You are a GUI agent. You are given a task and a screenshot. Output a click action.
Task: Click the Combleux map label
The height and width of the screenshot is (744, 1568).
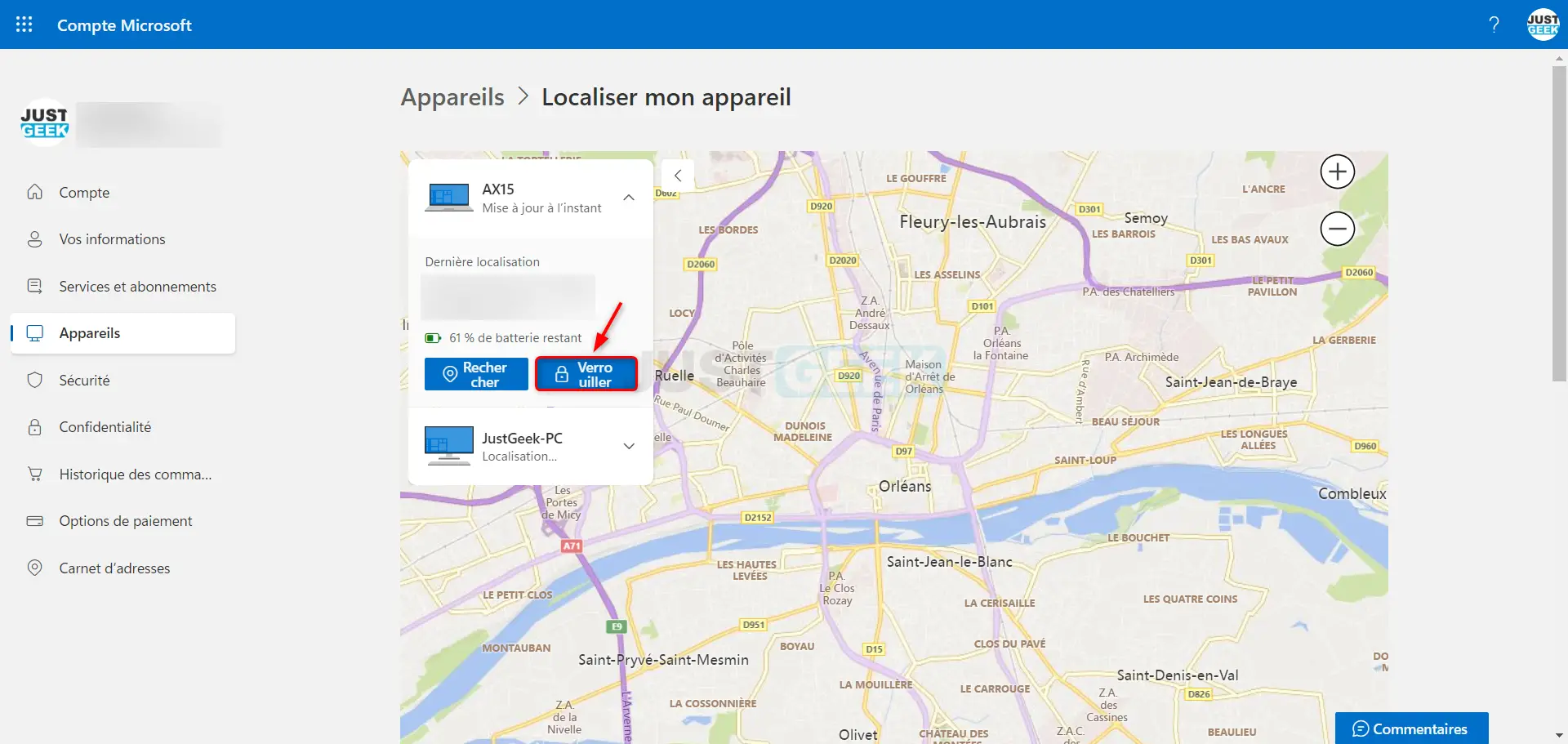(1352, 494)
